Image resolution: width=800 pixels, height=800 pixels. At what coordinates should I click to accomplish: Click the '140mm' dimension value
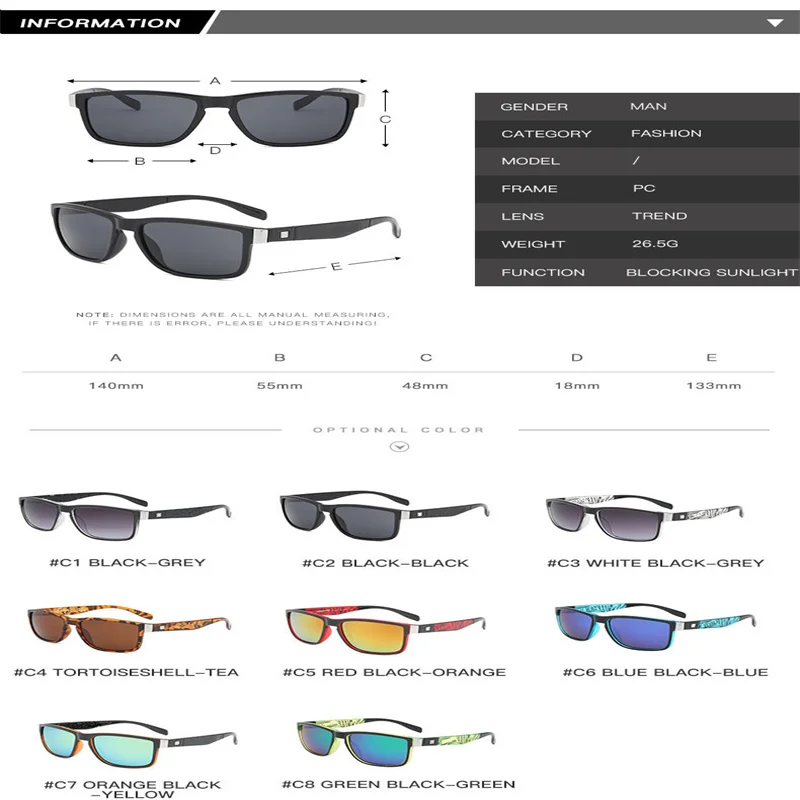coord(116,386)
